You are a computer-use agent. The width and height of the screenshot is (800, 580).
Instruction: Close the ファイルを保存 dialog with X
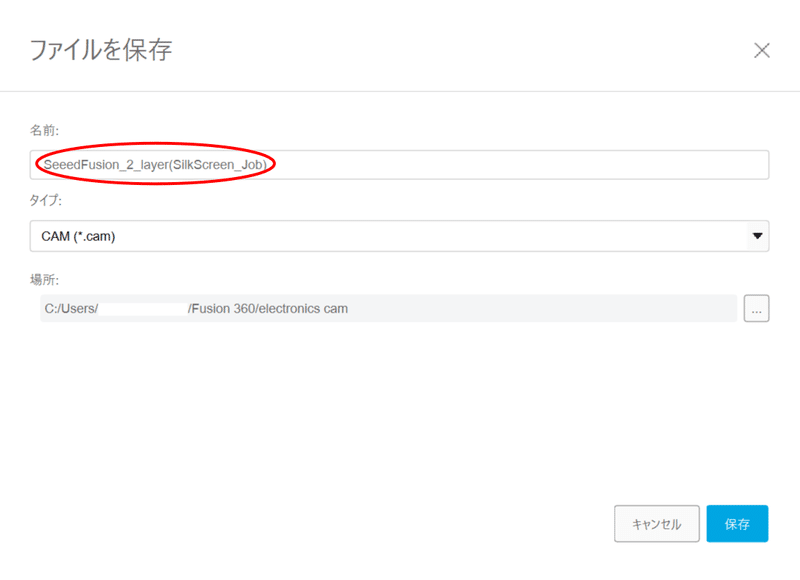point(762,51)
